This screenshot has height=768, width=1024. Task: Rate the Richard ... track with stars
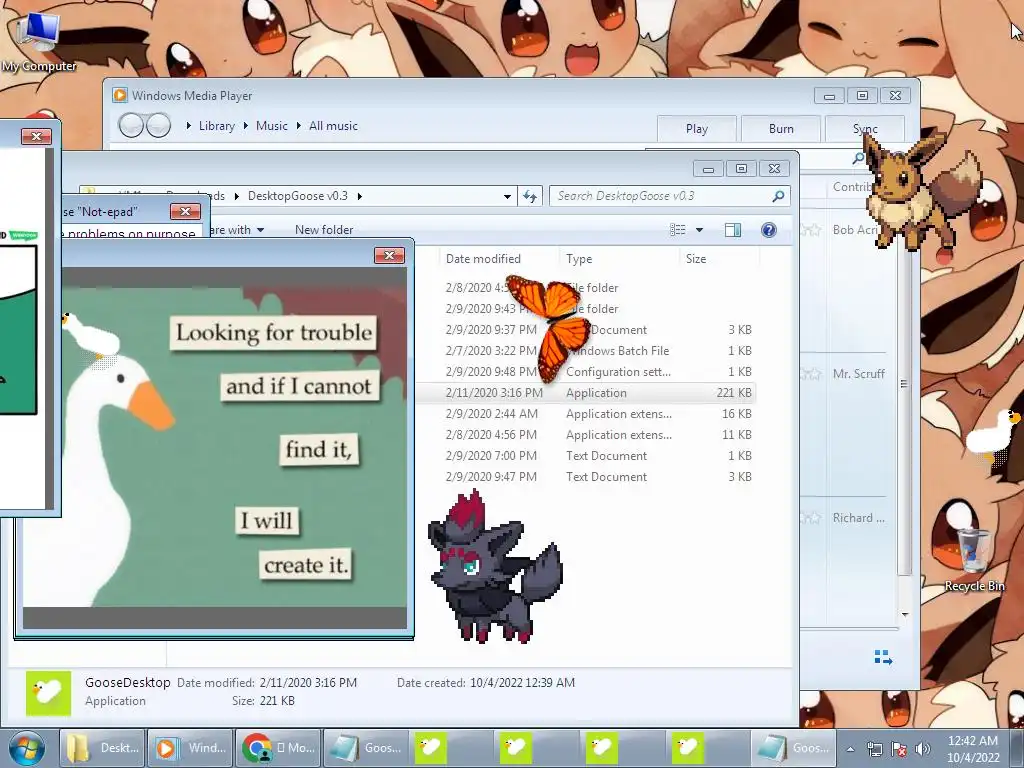[811, 518]
